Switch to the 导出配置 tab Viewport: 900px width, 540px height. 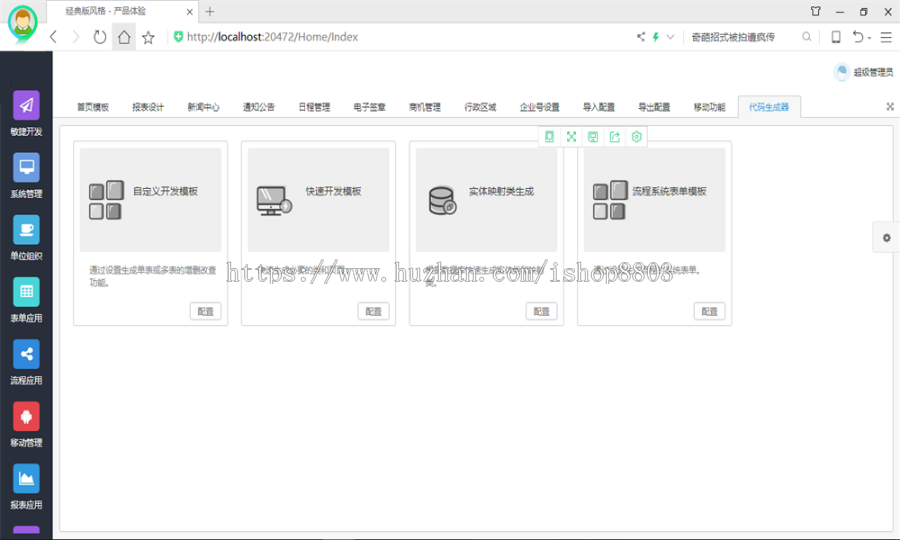click(x=654, y=107)
